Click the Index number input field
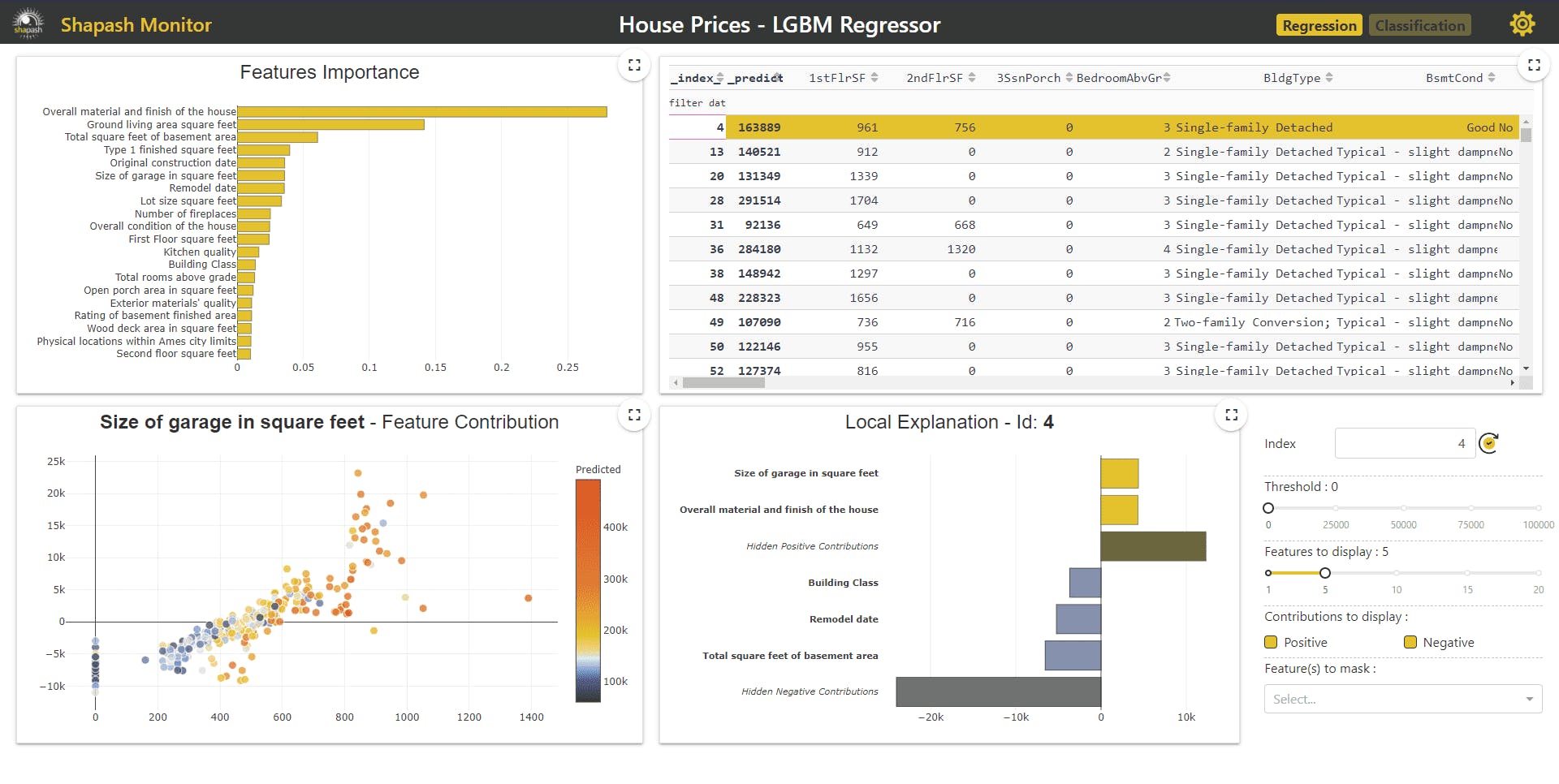 point(1404,443)
